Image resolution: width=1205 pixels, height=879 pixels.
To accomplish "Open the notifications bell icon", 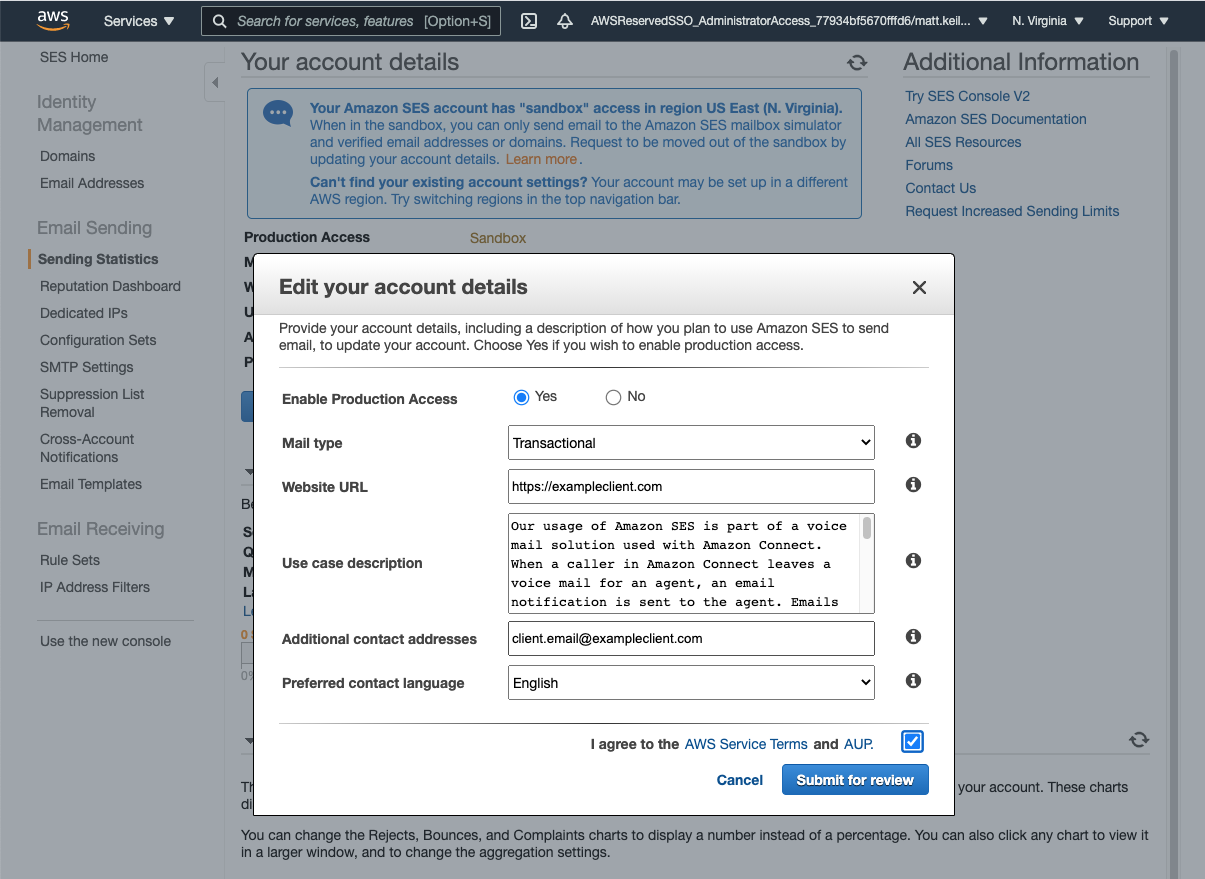I will coord(565,21).
